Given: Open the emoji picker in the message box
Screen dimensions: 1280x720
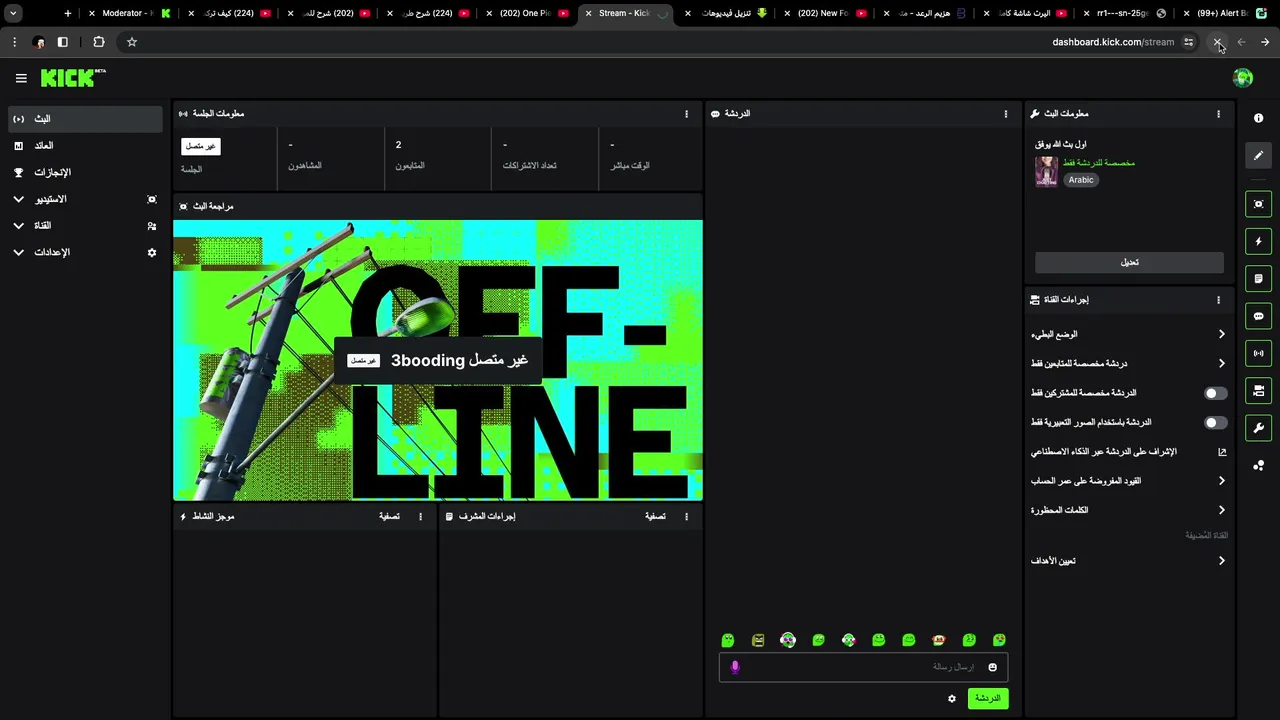Looking at the screenshot, I should 992,667.
